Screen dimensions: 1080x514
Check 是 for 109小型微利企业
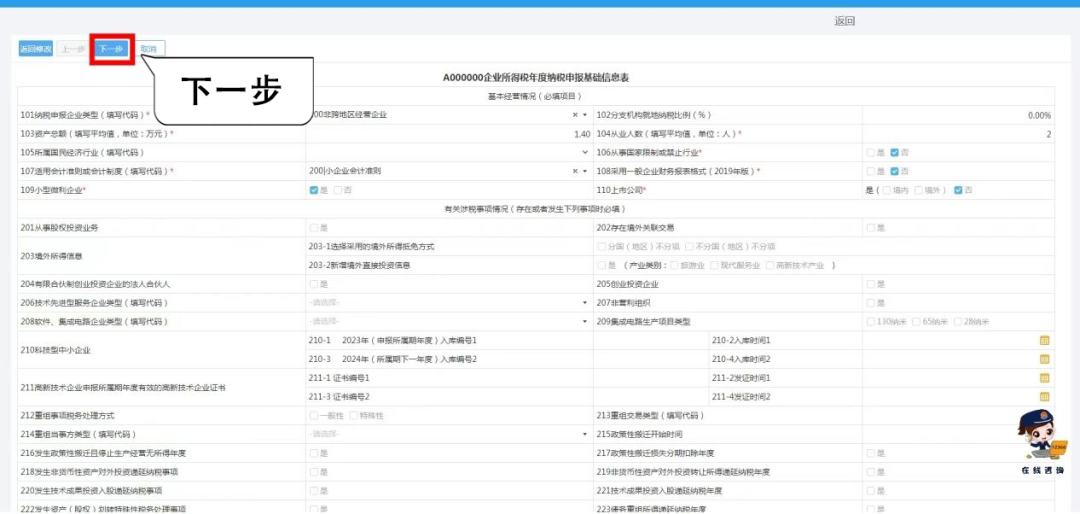314,190
